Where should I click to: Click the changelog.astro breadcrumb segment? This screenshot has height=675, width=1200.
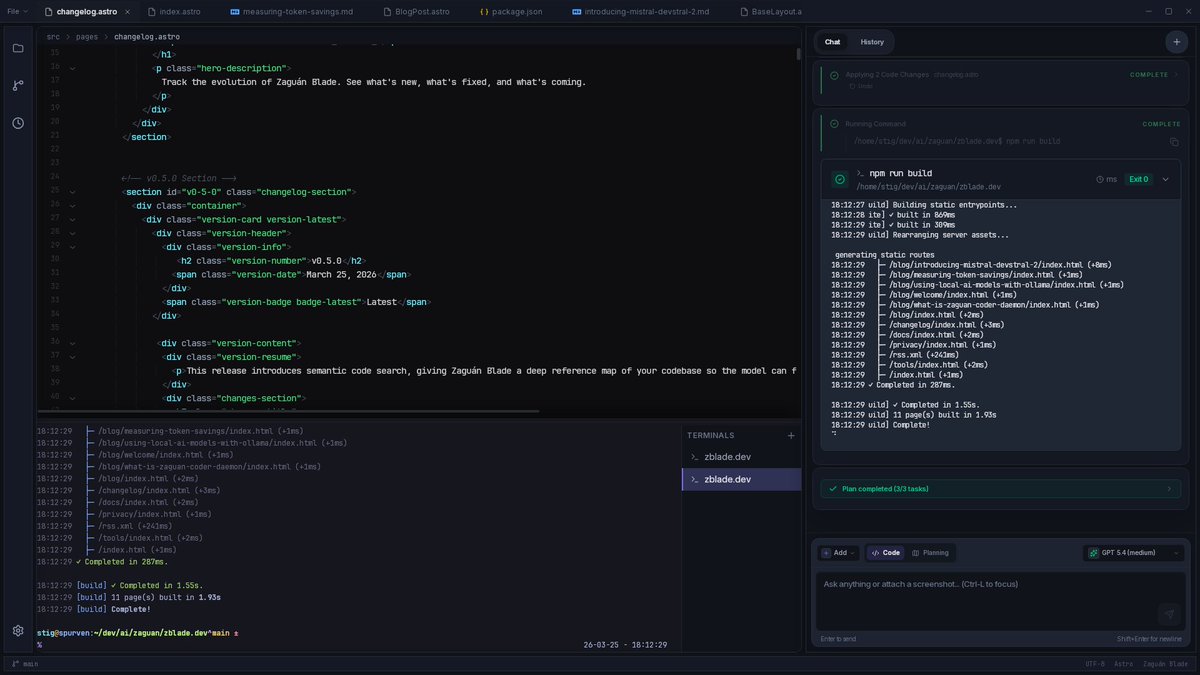click(147, 36)
